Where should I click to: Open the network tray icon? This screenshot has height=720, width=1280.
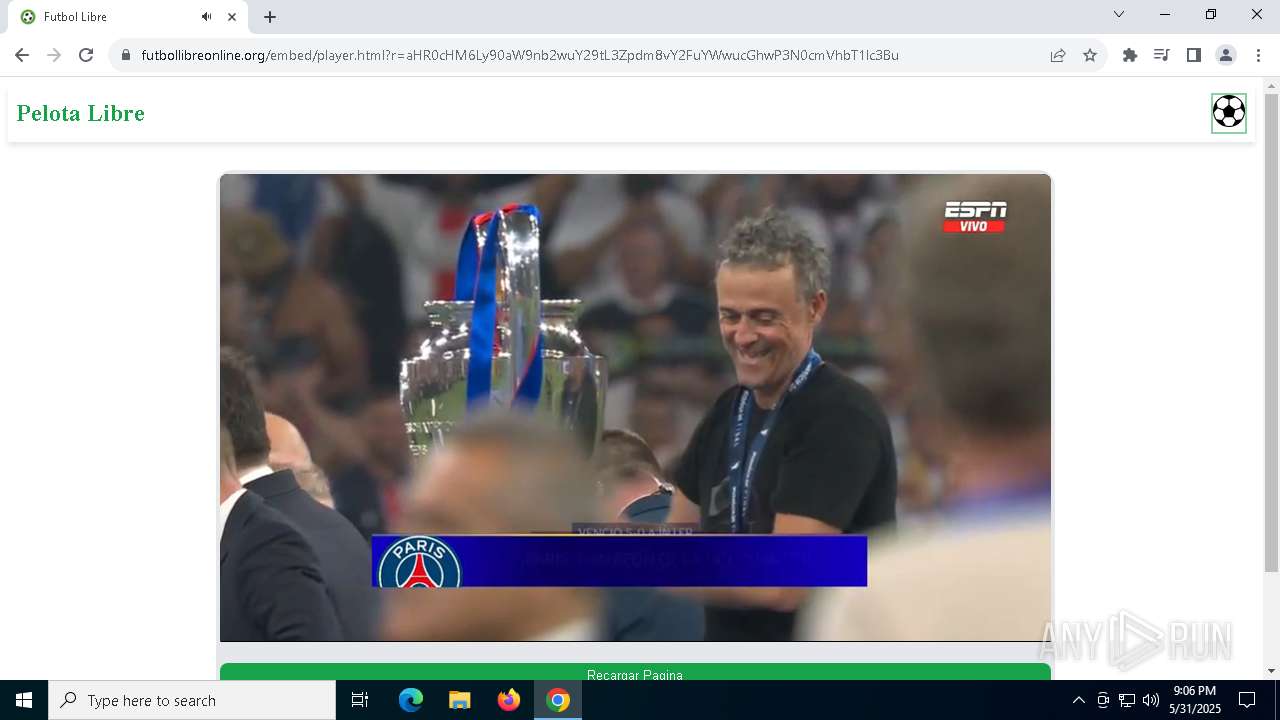click(1127, 700)
